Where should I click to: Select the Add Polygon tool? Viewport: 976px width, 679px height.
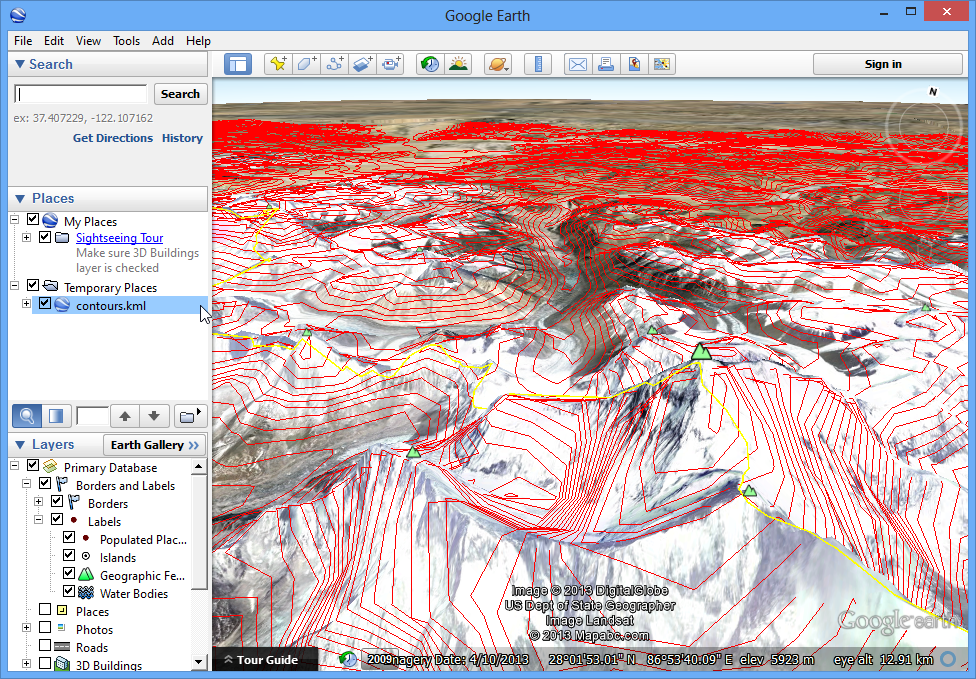pyautogui.click(x=306, y=64)
